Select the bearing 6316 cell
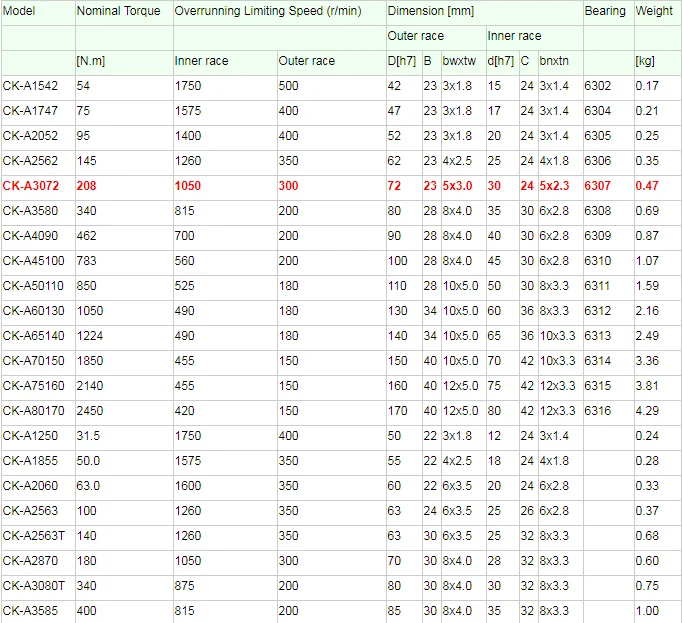682x623 pixels. 597,411
